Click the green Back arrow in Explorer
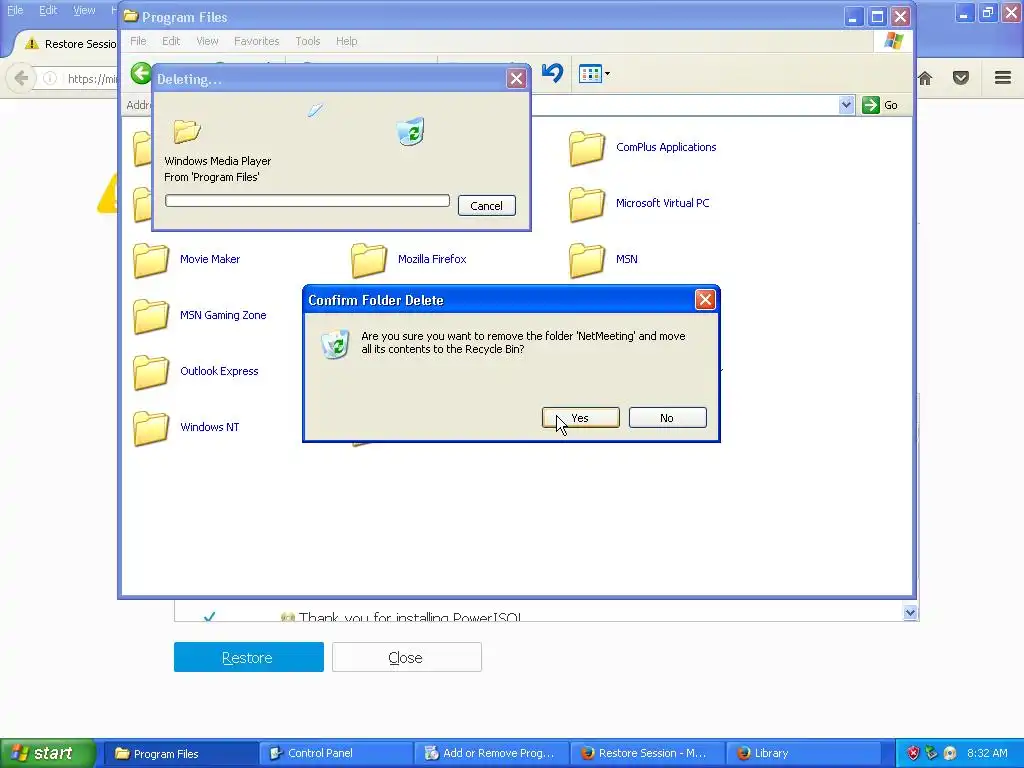This screenshot has width=1024, height=768. click(x=140, y=73)
